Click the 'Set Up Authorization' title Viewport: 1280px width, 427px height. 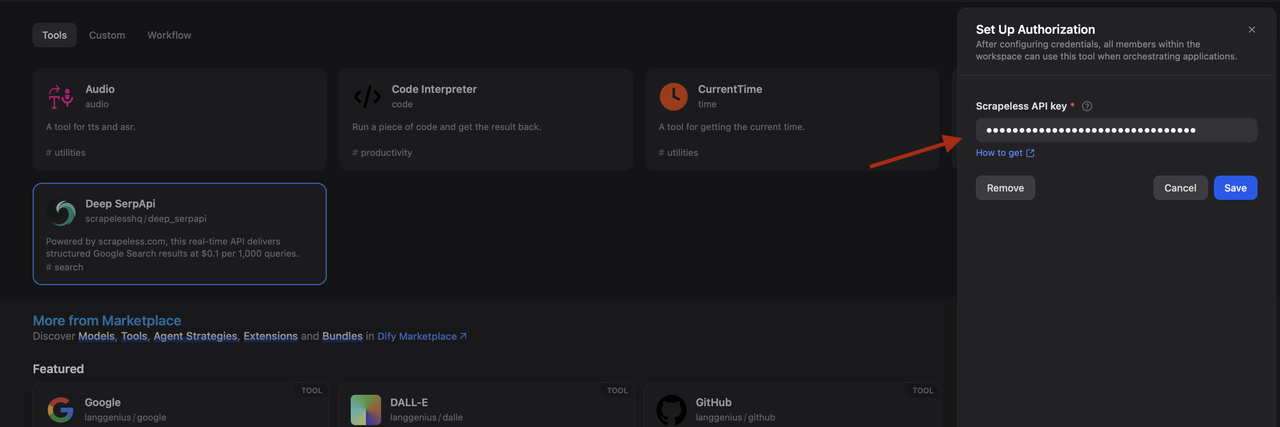coord(1035,30)
